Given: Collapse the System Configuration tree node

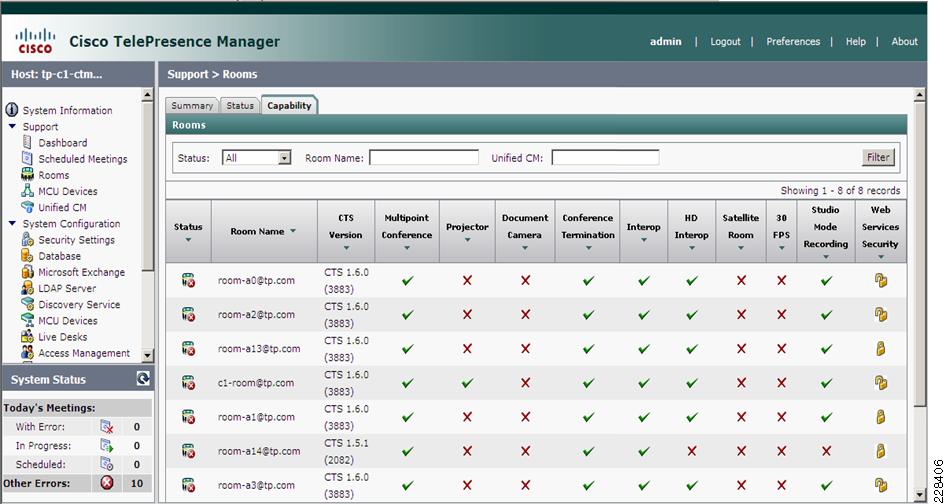Looking at the screenshot, I should (12, 223).
